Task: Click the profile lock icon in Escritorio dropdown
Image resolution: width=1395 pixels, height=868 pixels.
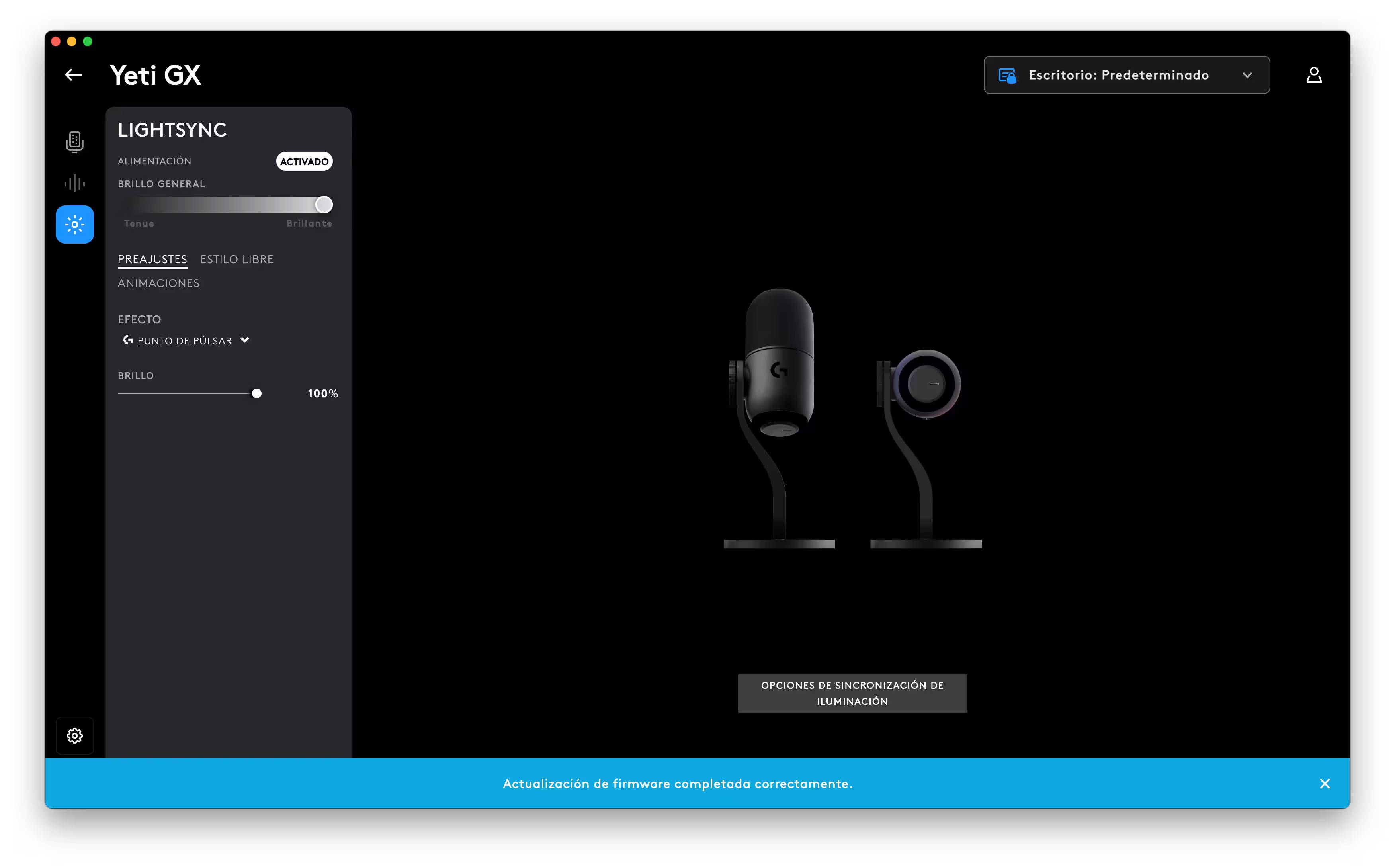Action: point(1007,75)
